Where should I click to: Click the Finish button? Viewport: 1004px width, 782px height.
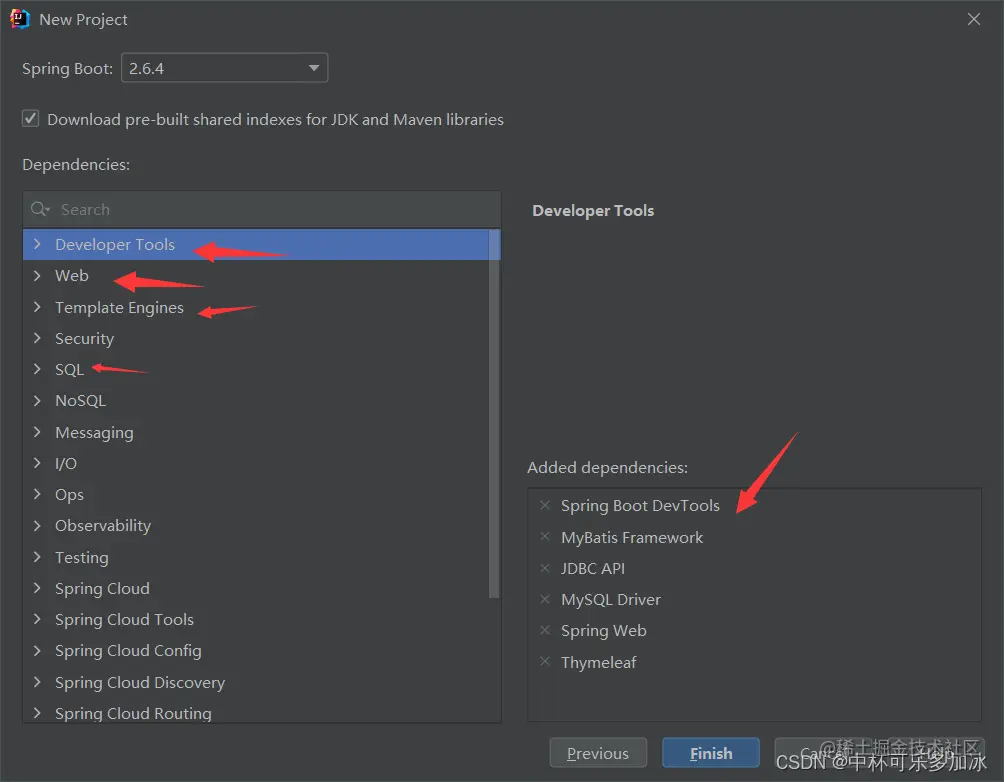[x=711, y=753]
